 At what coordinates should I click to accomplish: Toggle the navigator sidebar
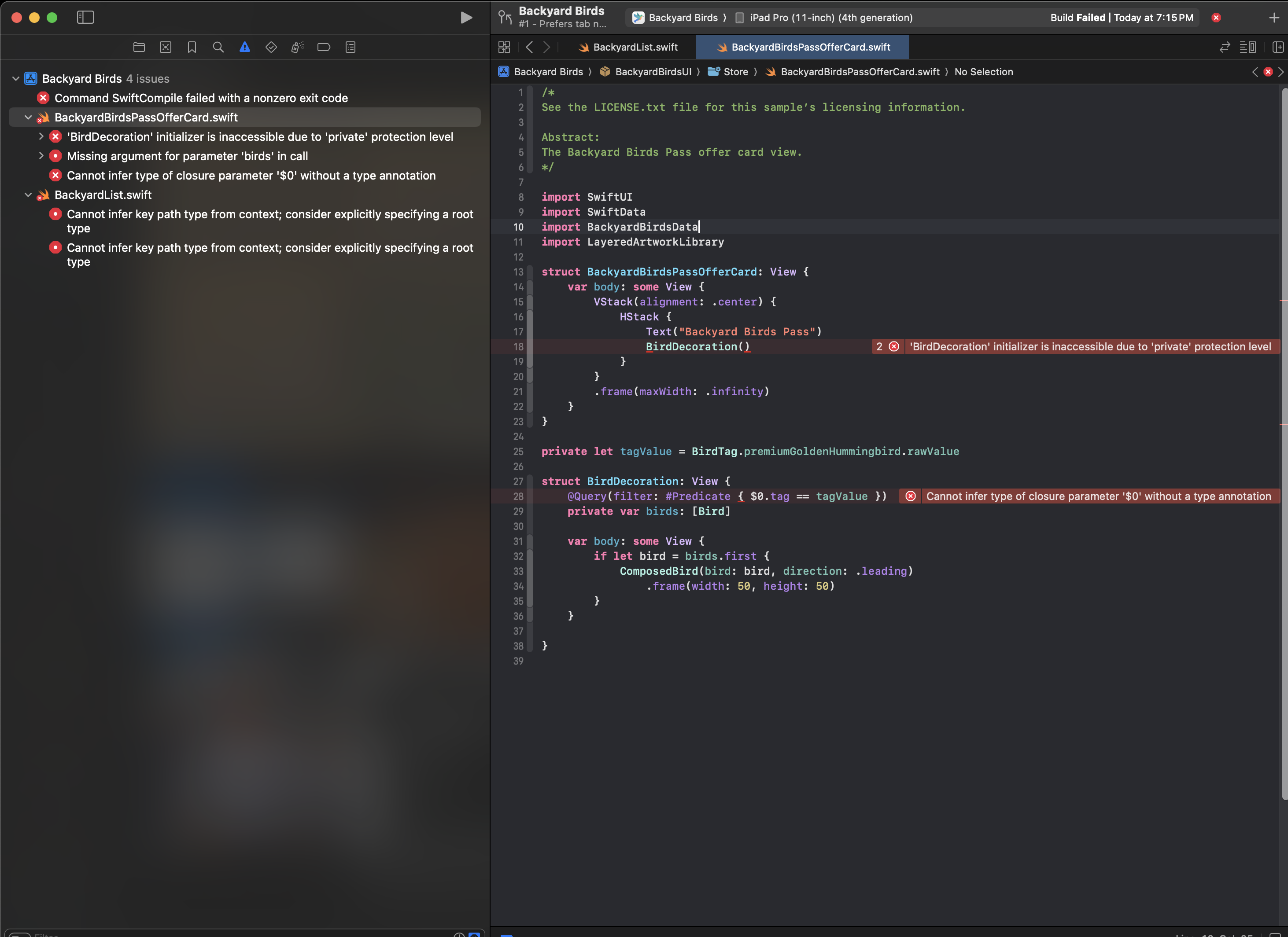(x=85, y=18)
